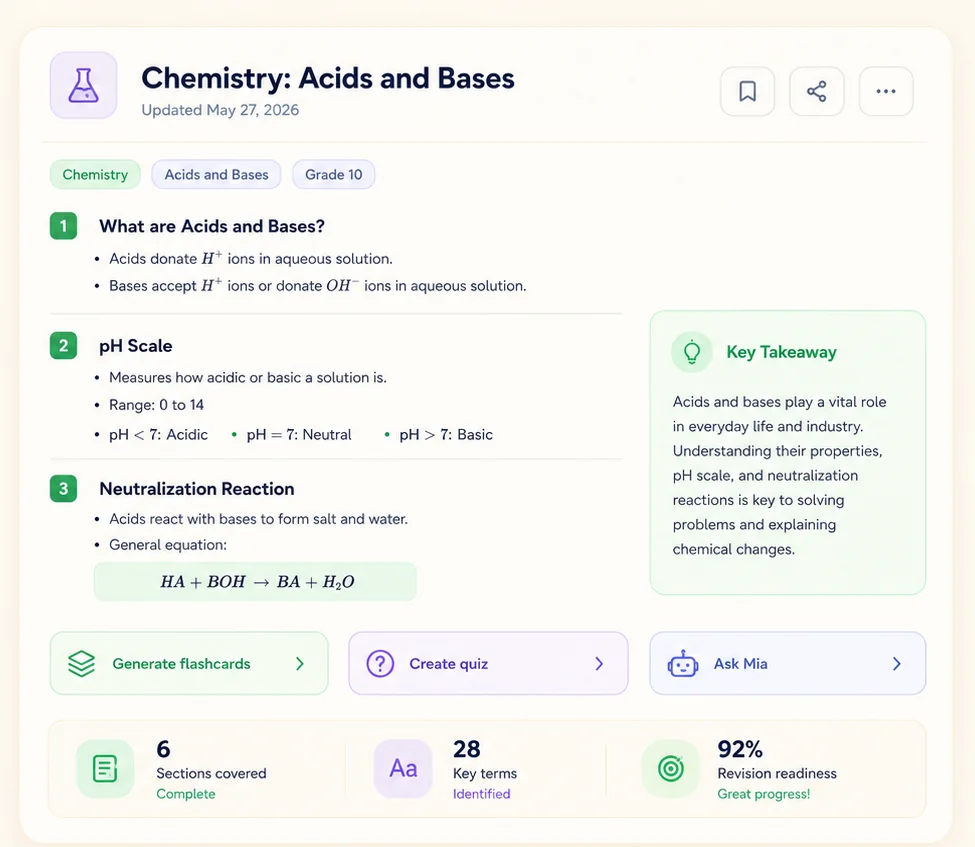Click the Ask Mia button
This screenshot has width=975, height=847.
click(x=788, y=664)
